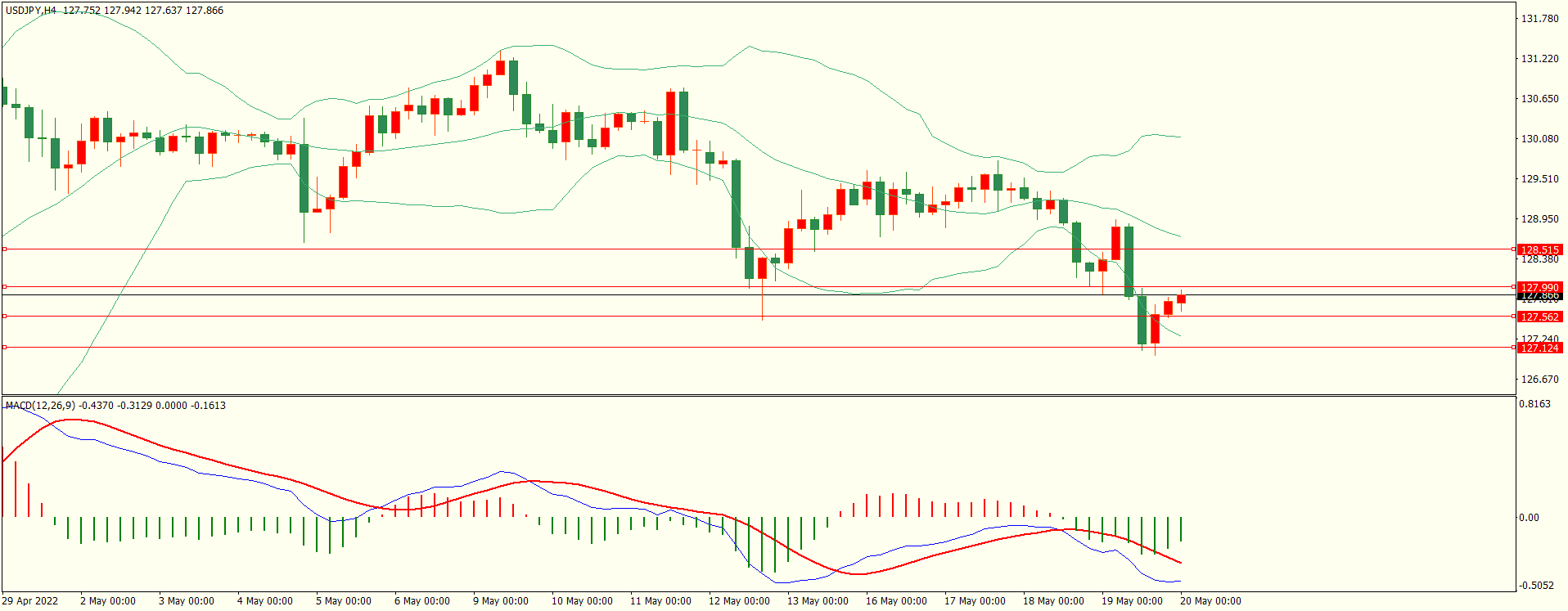Click left-edge handle of the 128.515 line
Image resolution: width=1568 pixels, height=611 pixels.
click(x=4, y=249)
